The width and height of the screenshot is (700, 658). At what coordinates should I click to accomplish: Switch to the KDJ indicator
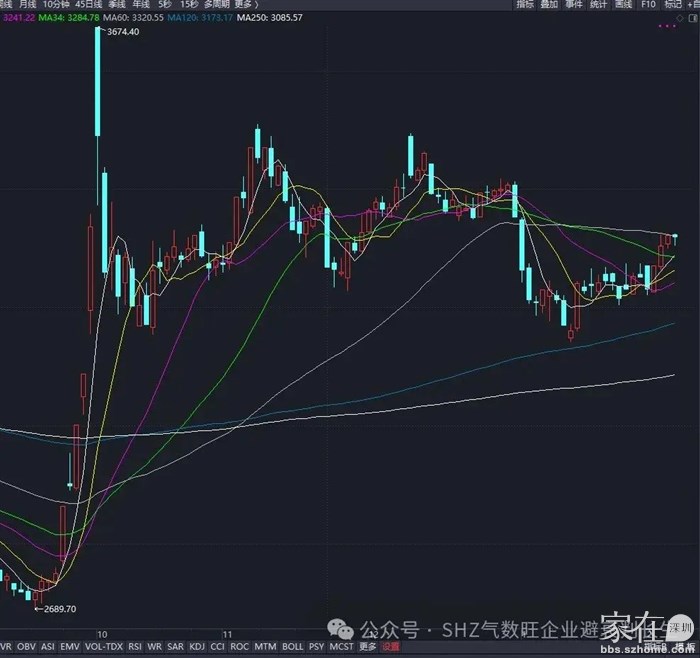tap(196, 647)
